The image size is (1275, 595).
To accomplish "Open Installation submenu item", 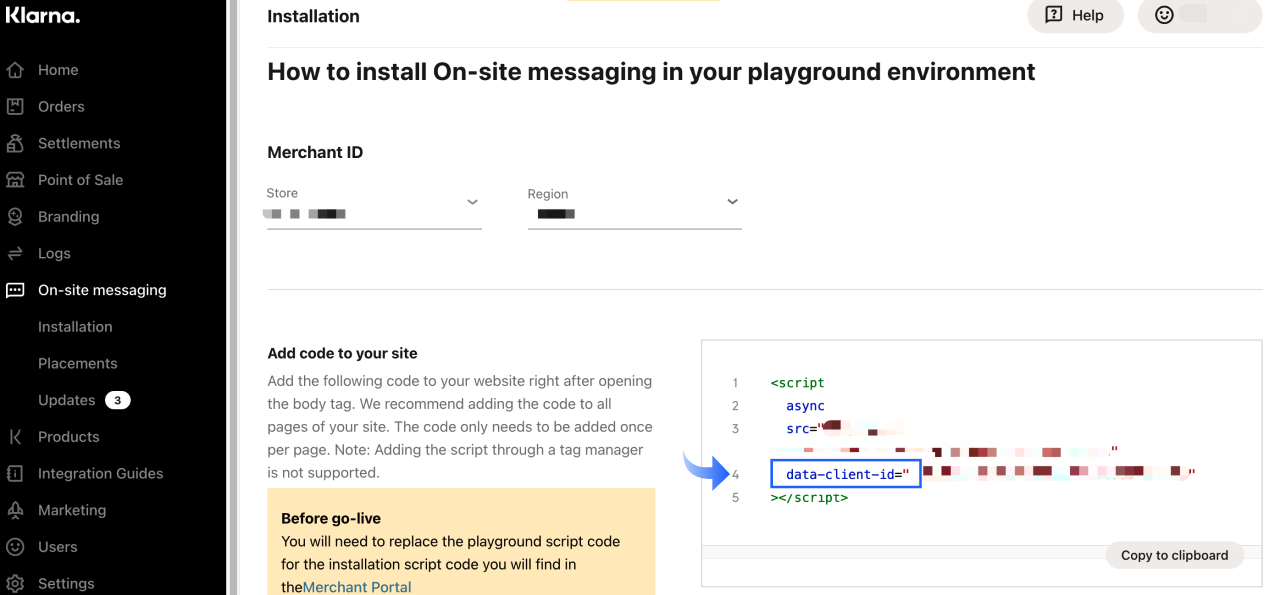I will (75, 326).
